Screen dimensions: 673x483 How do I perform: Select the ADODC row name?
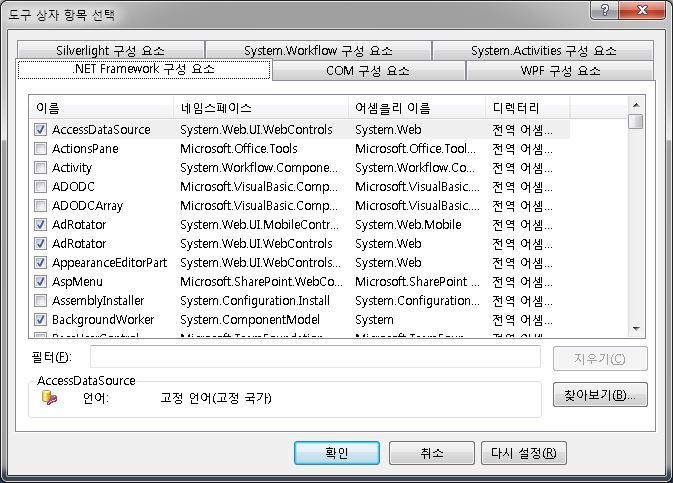coord(73,186)
